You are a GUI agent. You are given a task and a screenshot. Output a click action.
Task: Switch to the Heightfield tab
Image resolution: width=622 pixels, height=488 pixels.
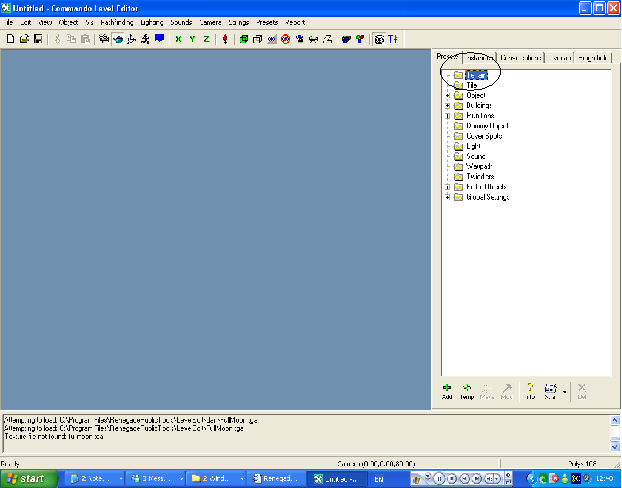tap(591, 58)
